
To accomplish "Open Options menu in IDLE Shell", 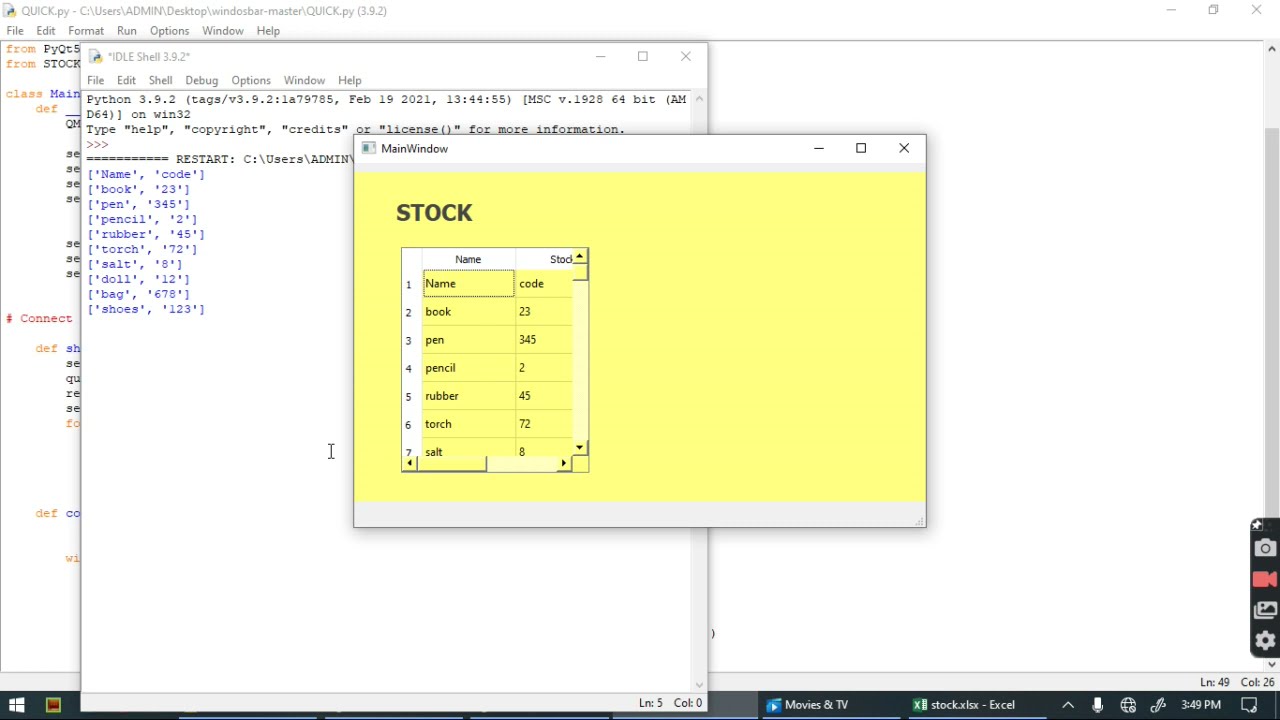I will [x=251, y=80].
